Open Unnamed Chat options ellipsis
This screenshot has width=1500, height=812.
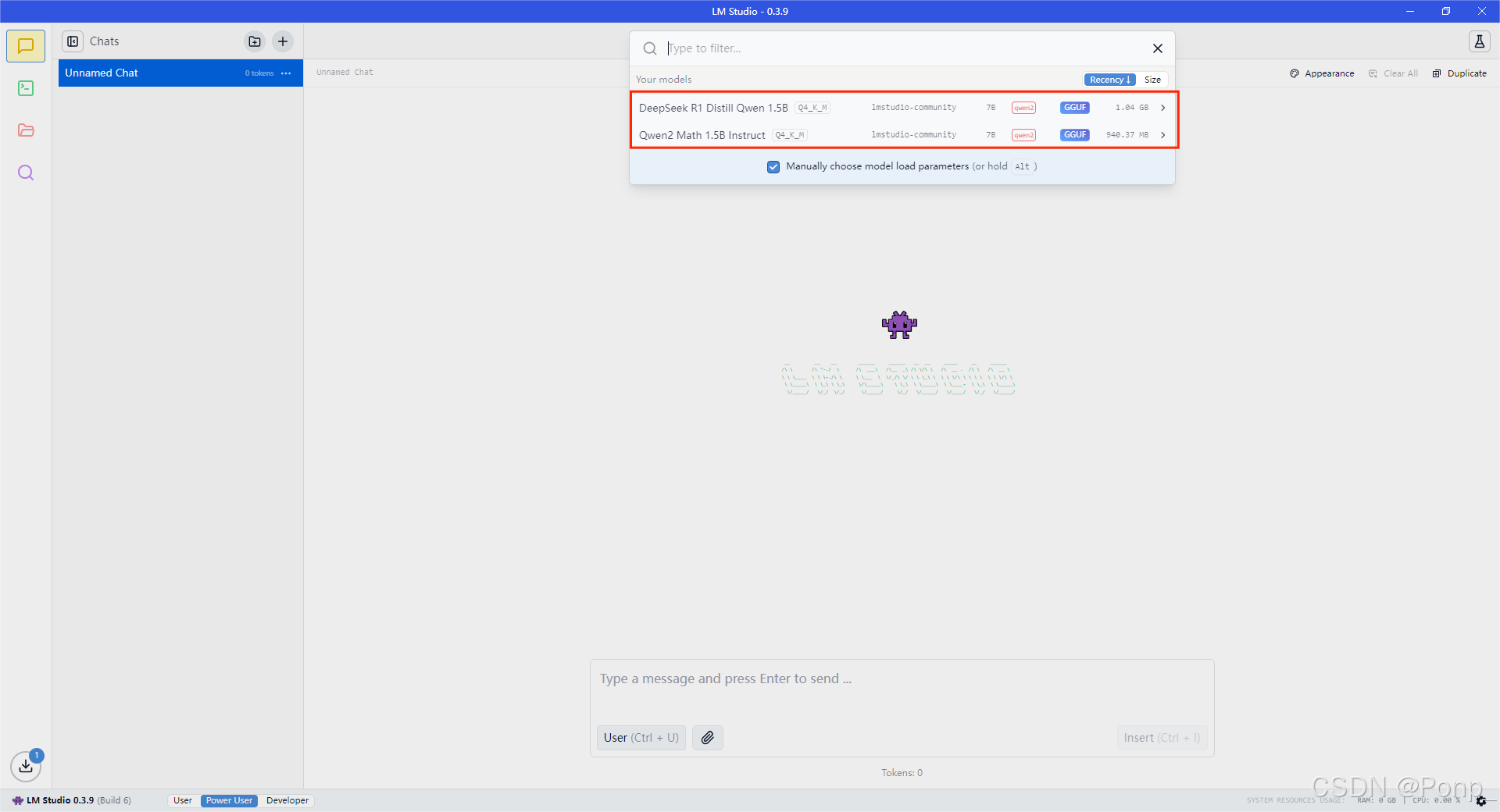tap(286, 73)
